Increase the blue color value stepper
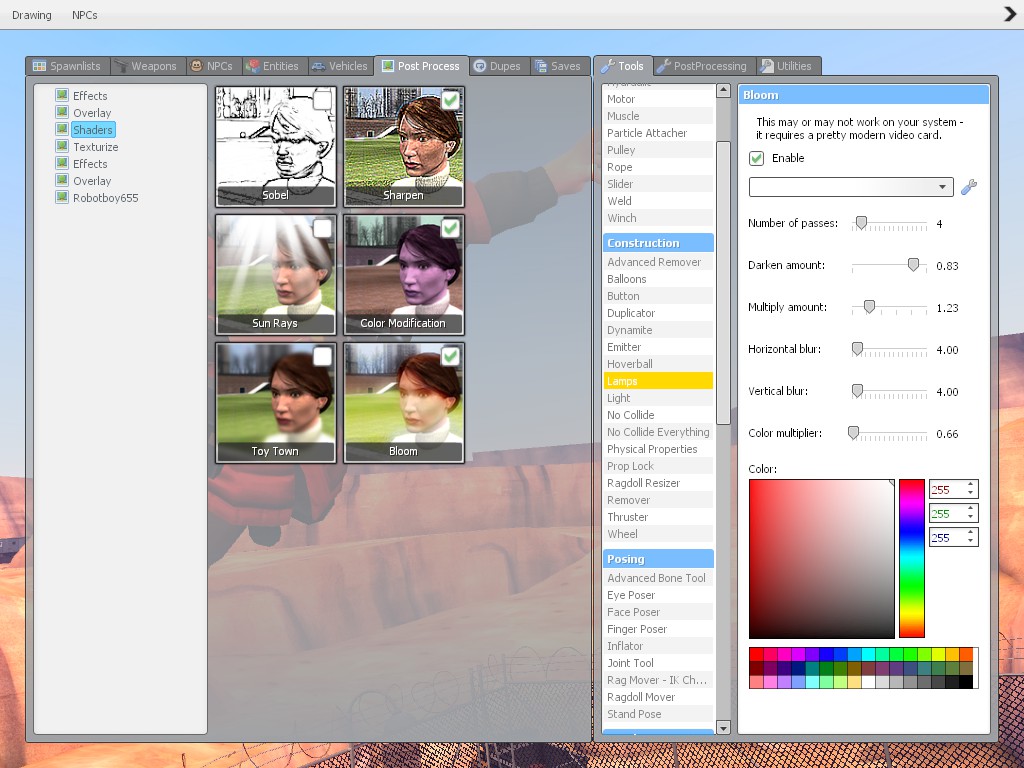 [x=970, y=534]
